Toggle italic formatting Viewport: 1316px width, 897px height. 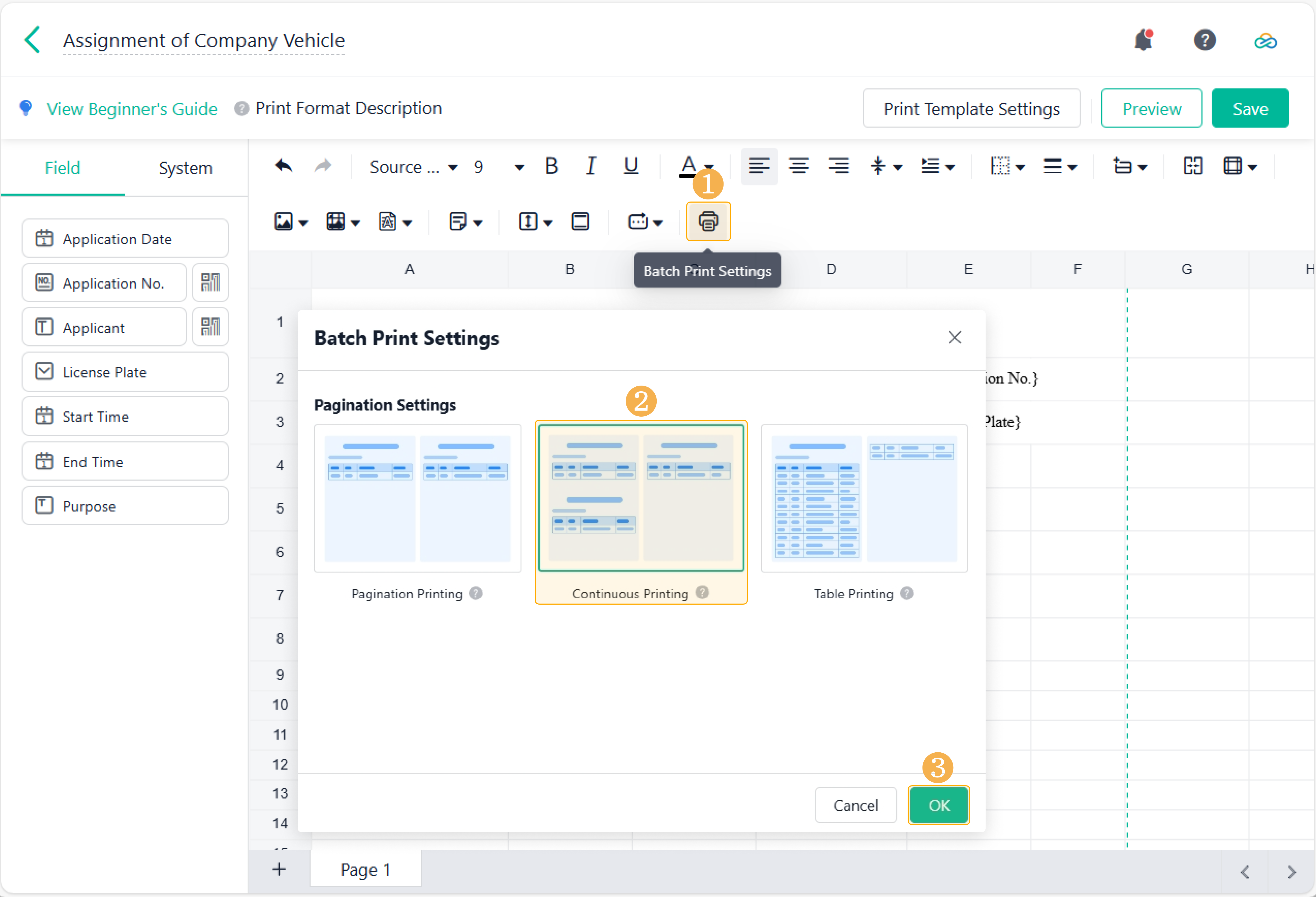pos(591,166)
